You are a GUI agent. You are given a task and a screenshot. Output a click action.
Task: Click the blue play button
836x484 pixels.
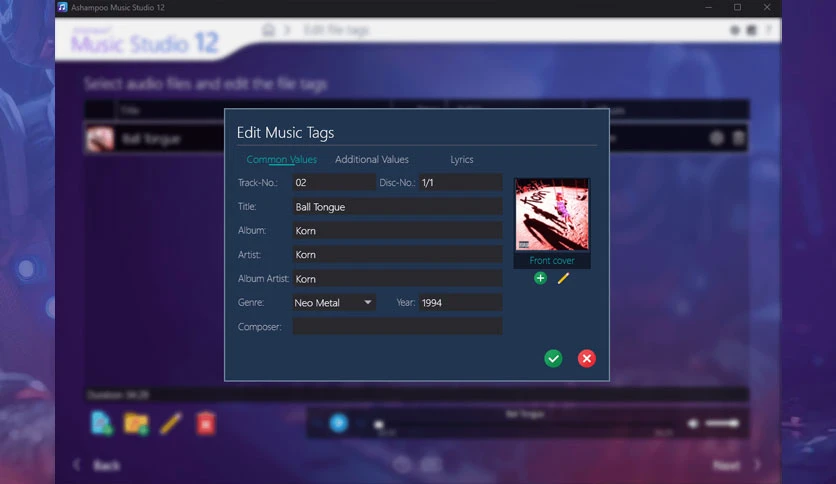point(338,423)
